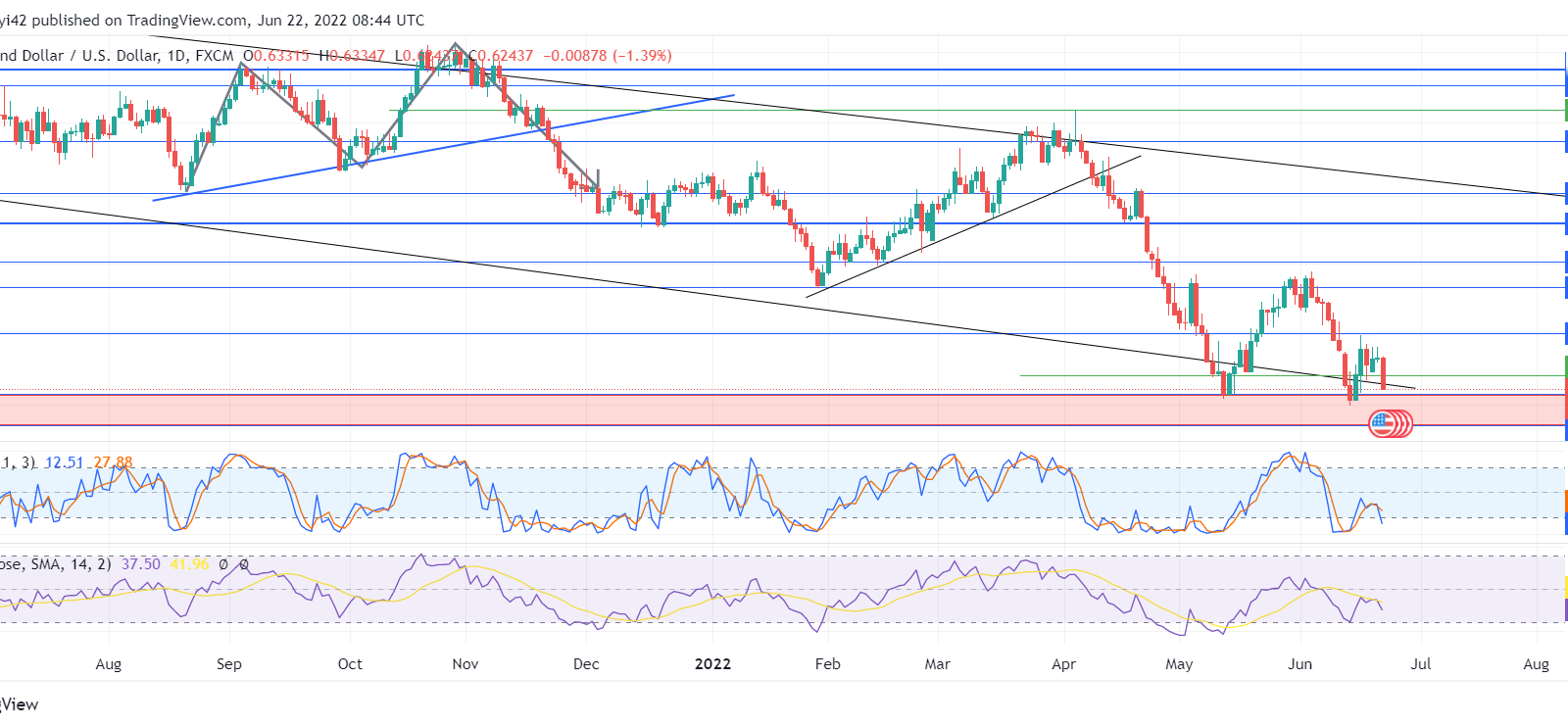Screen dimensions: 1568x727
Task: Click the Aug 2021 time axis label
Action: [109, 664]
